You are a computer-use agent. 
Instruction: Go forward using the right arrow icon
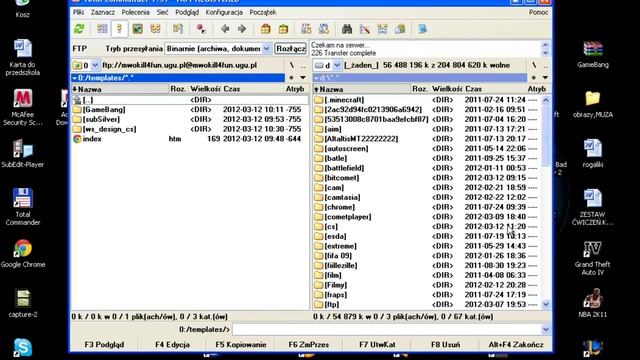242,29
